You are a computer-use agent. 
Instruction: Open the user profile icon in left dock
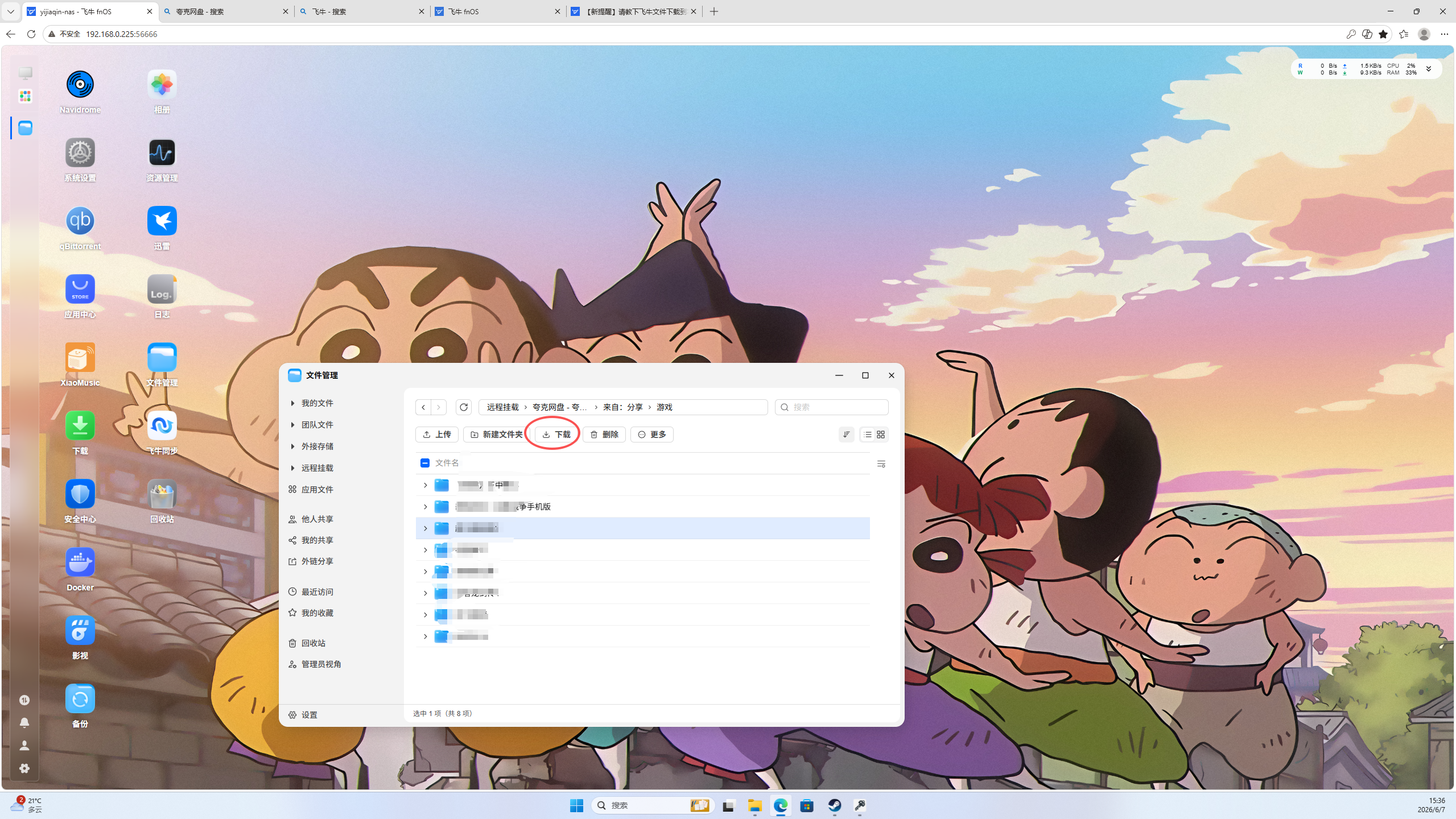(24, 746)
